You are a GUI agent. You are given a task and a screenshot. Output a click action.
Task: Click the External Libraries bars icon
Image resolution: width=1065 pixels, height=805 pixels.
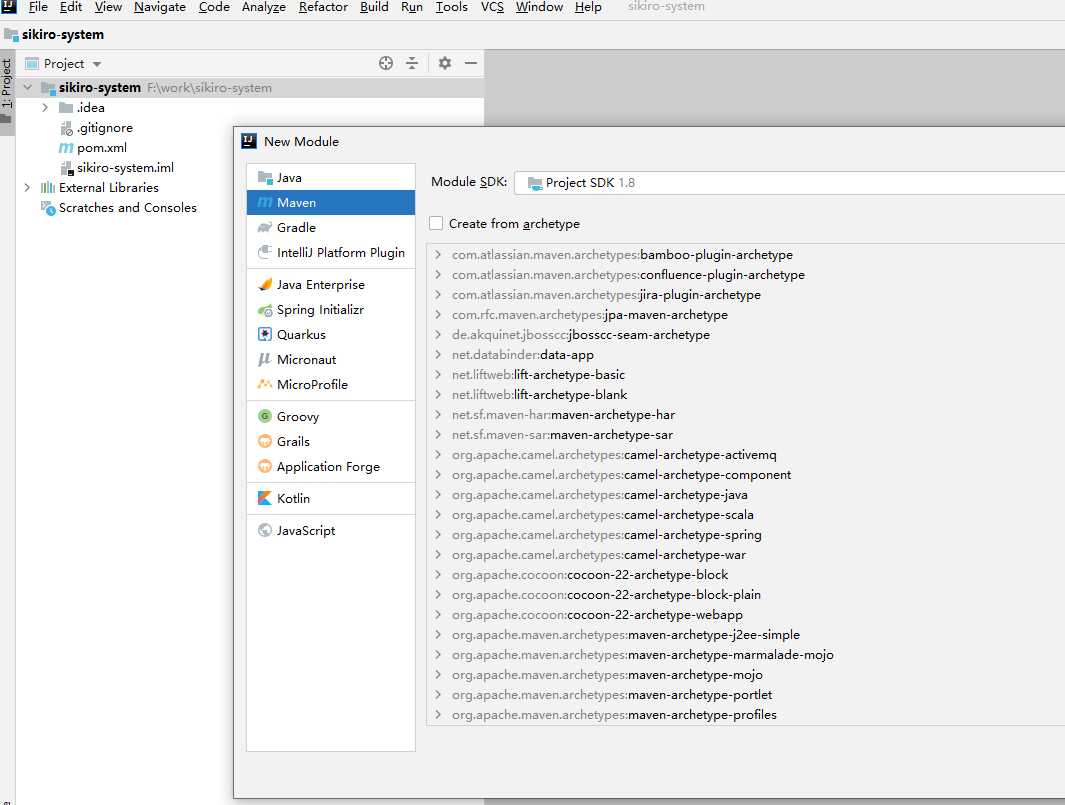[48, 187]
